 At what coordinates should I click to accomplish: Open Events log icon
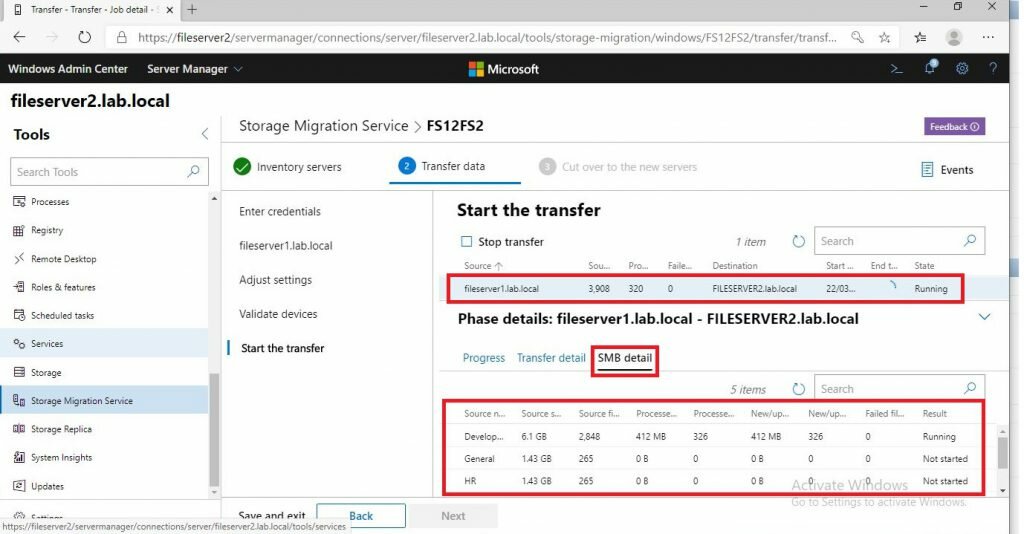click(x=927, y=170)
